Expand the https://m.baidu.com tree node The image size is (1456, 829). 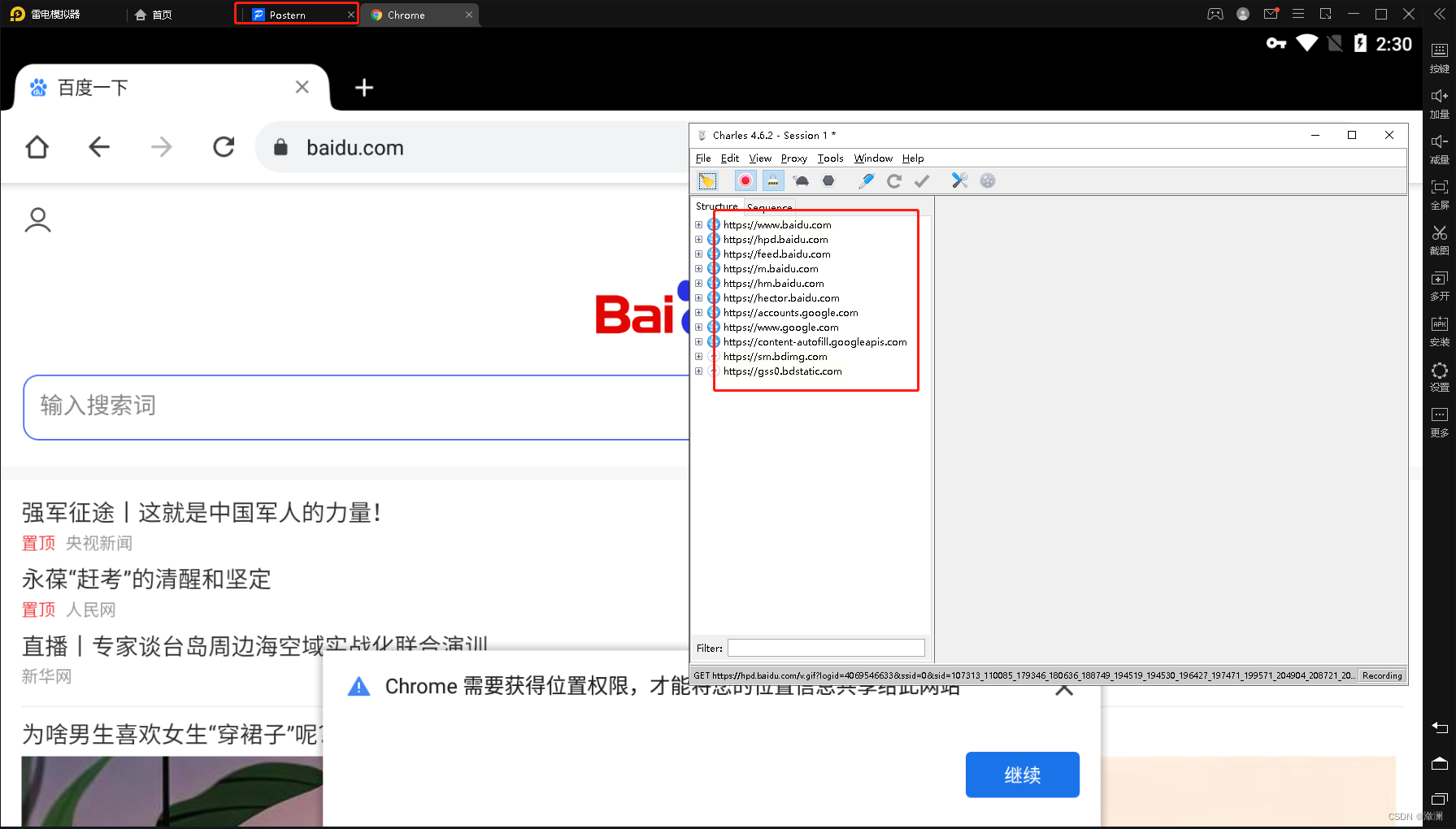pos(698,269)
